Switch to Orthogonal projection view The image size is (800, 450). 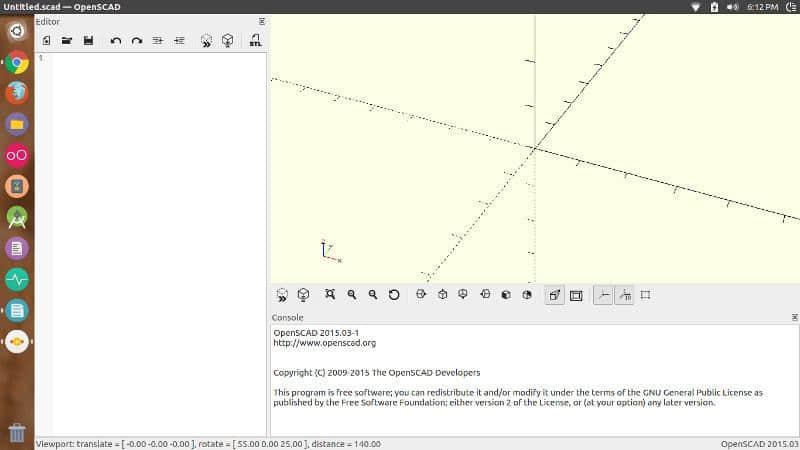coord(576,295)
